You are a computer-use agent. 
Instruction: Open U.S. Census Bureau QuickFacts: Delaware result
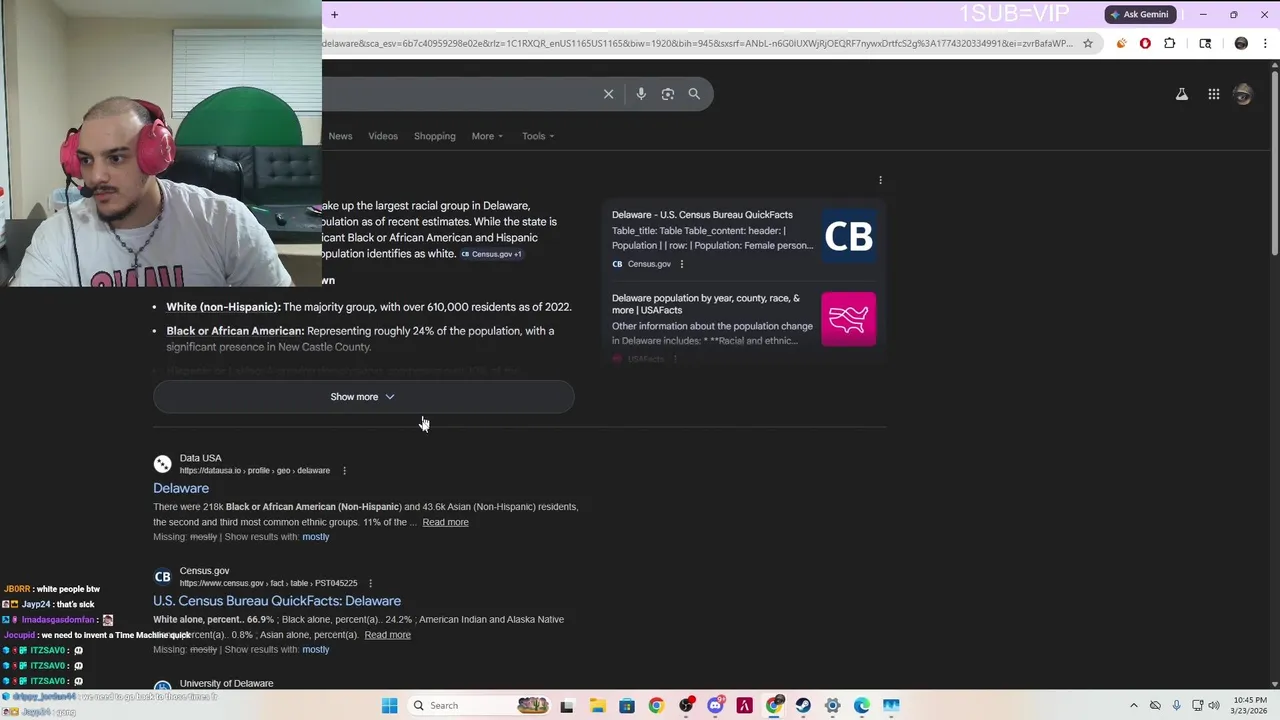tap(277, 601)
